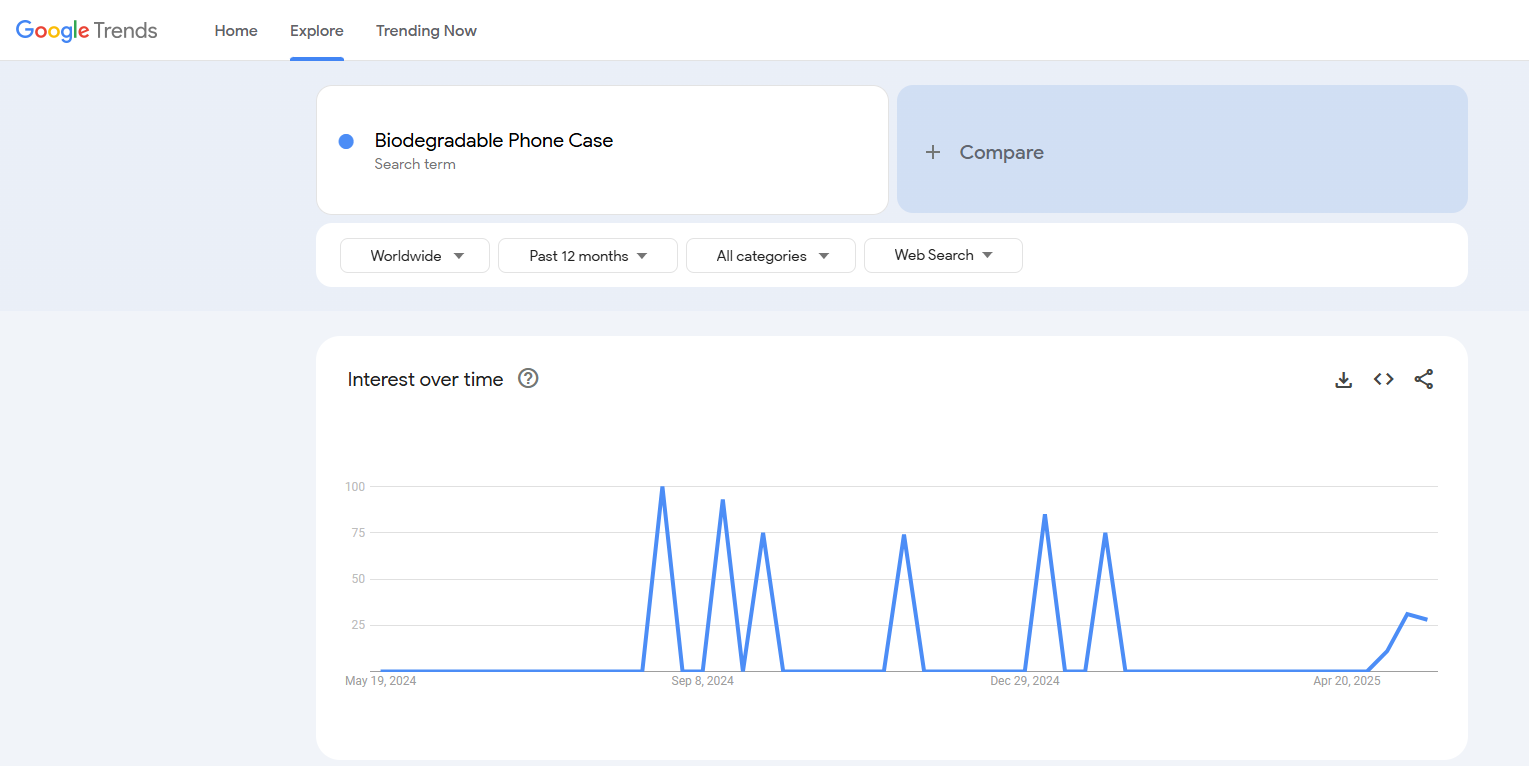Open the Google Trends logo home link
Viewport: 1529px width, 766px height.
point(87,31)
